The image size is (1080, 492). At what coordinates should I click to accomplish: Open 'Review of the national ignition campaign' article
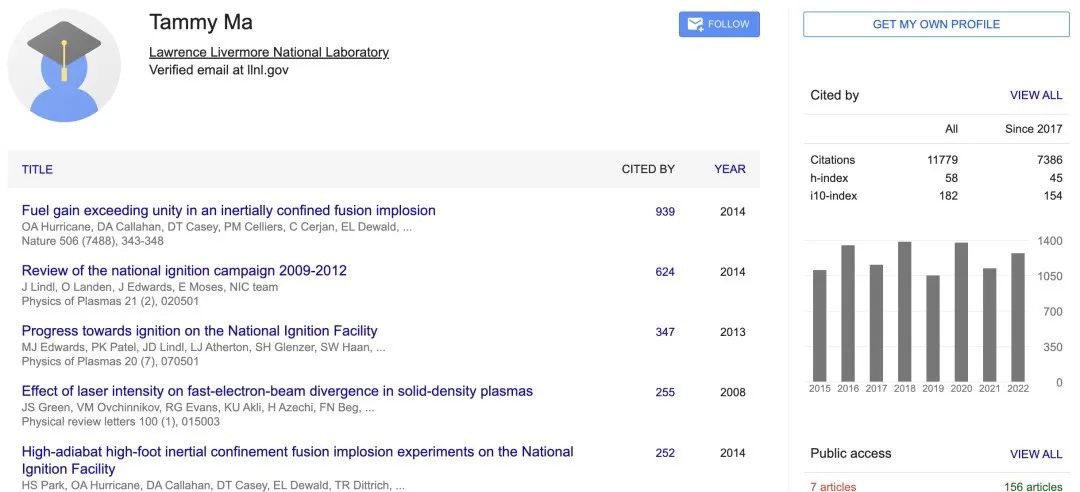[184, 271]
